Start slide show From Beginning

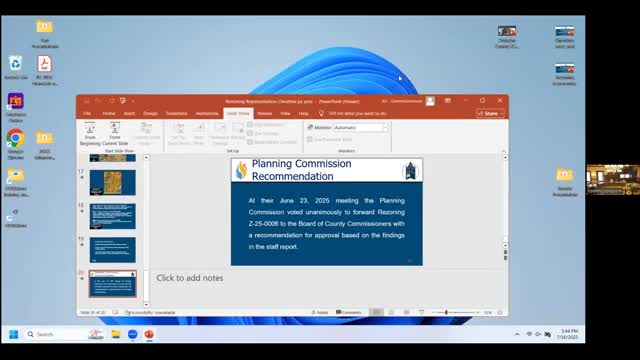pos(90,134)
